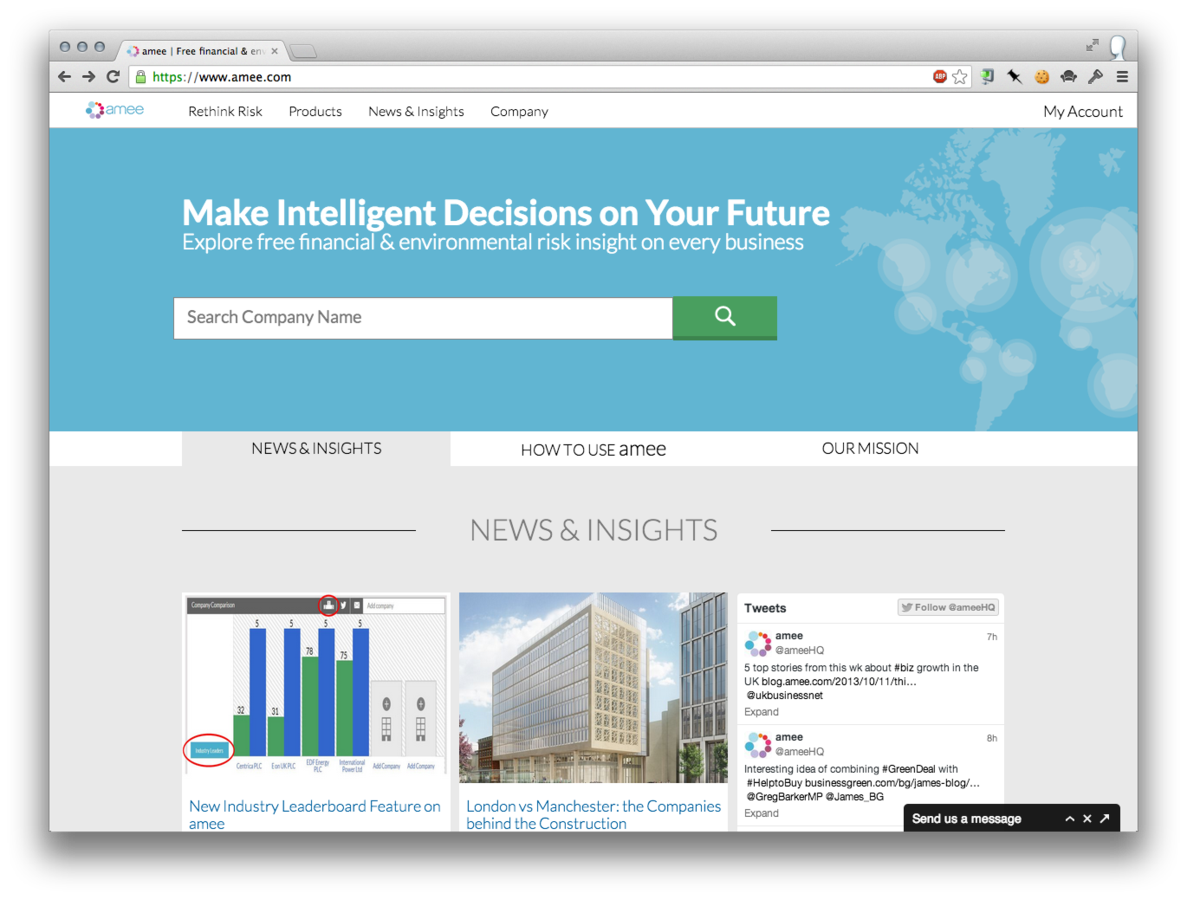
Task: Close the Send us a message widget
Action: [1087, 819]
